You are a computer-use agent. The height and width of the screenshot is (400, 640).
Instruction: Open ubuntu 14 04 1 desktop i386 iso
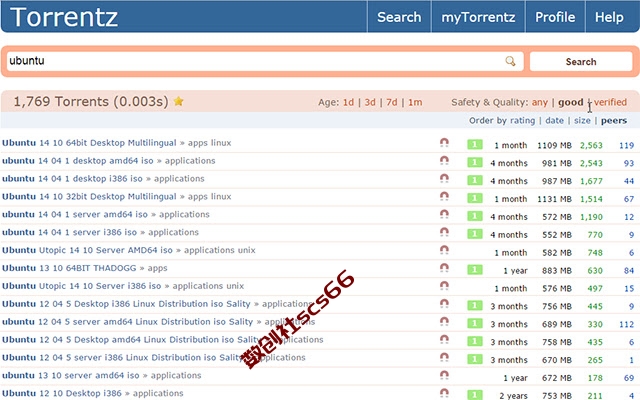(72, 179)
